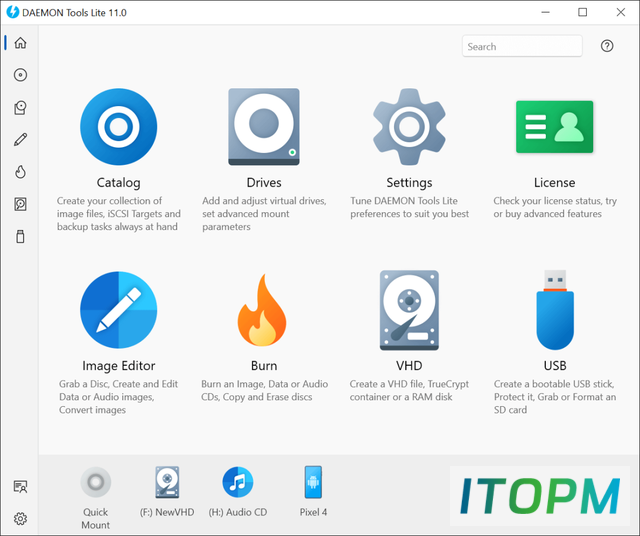The image size is (640, 536).
Task: Open the VHD hard disk sidebar icon
Action: (x=20, y=204)
